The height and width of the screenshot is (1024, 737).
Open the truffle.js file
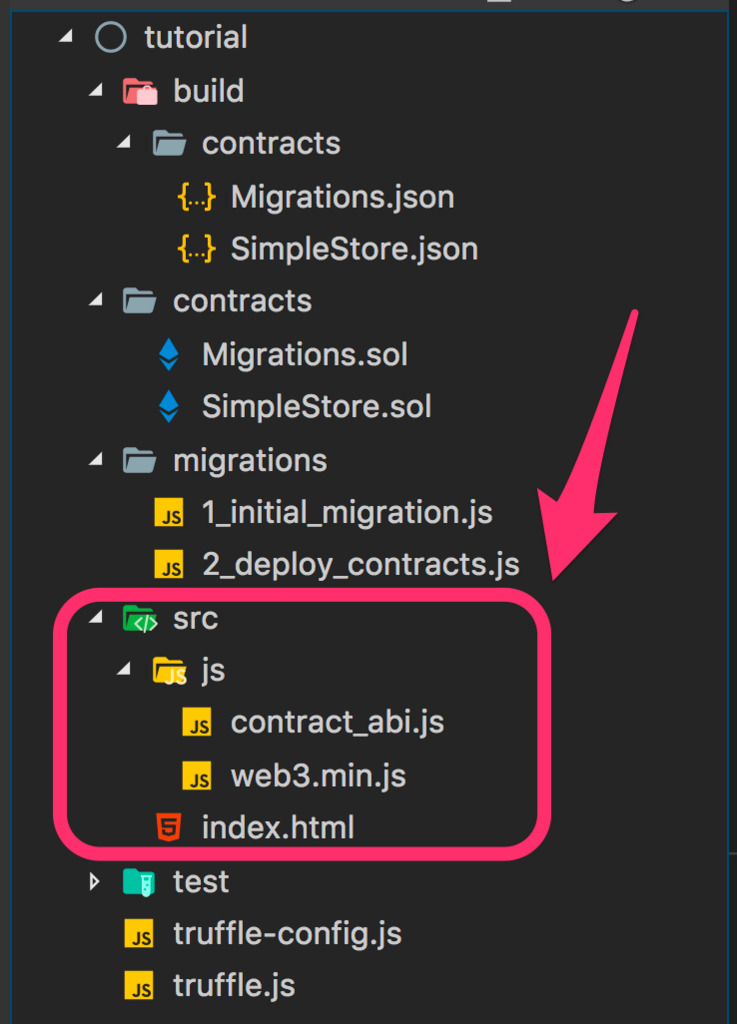(234, 986)
